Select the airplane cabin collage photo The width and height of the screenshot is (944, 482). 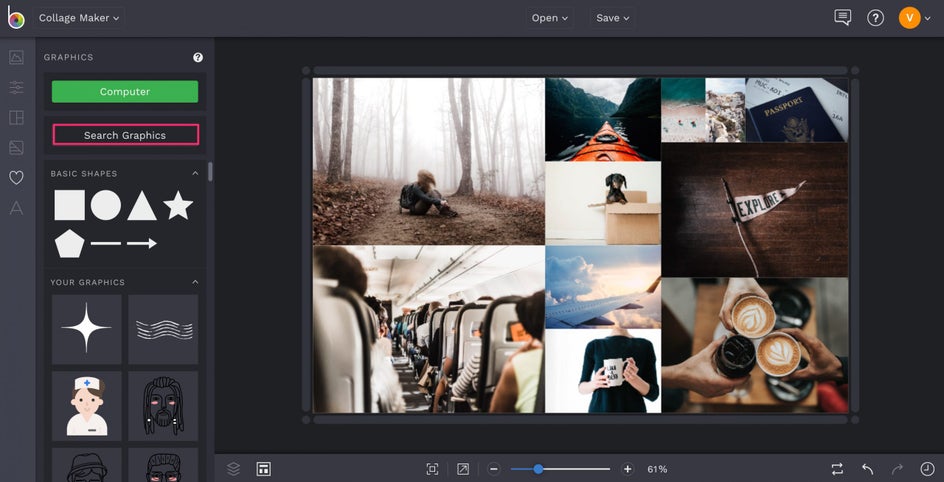tap(429, 329)
